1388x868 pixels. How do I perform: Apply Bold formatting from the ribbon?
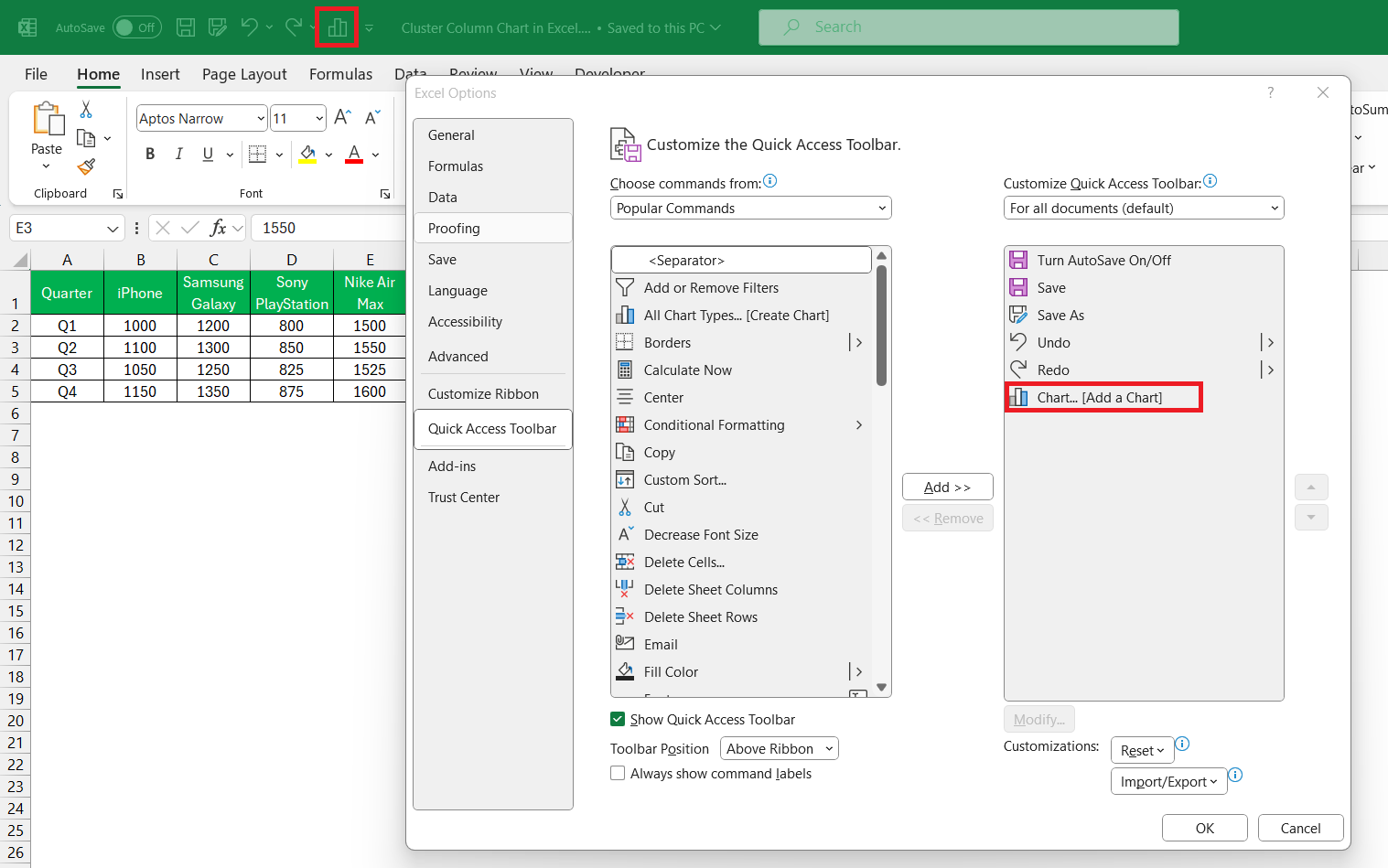(150, 154)
